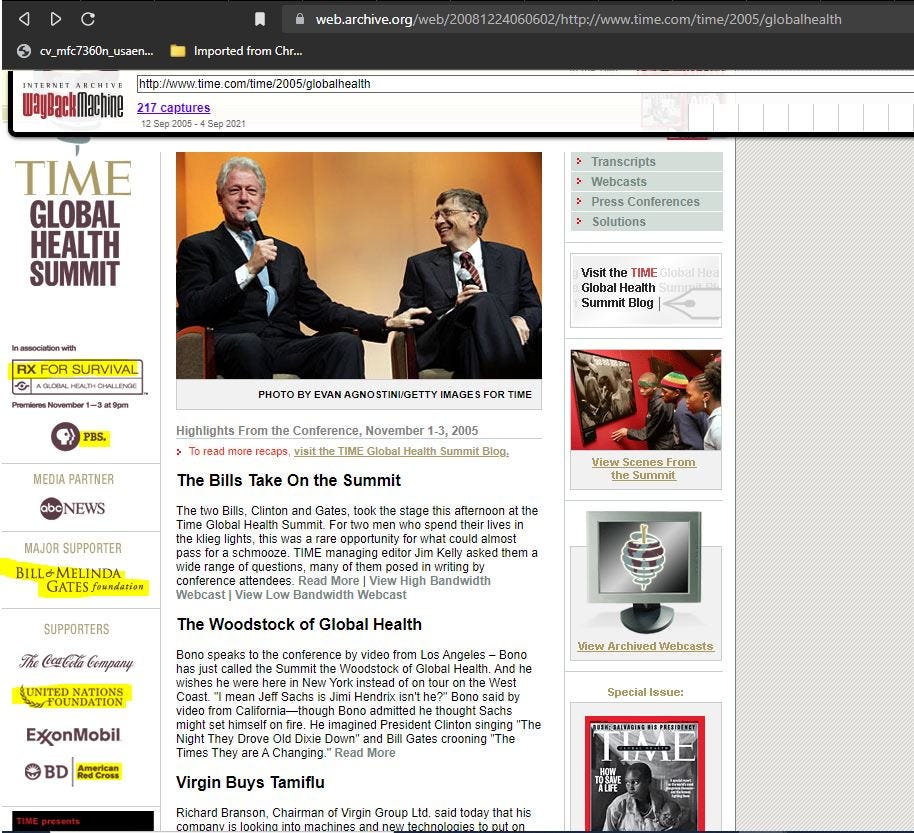Click The Bills Take On the Summit heading
The image size is (914, 833).
coord(289,480)
